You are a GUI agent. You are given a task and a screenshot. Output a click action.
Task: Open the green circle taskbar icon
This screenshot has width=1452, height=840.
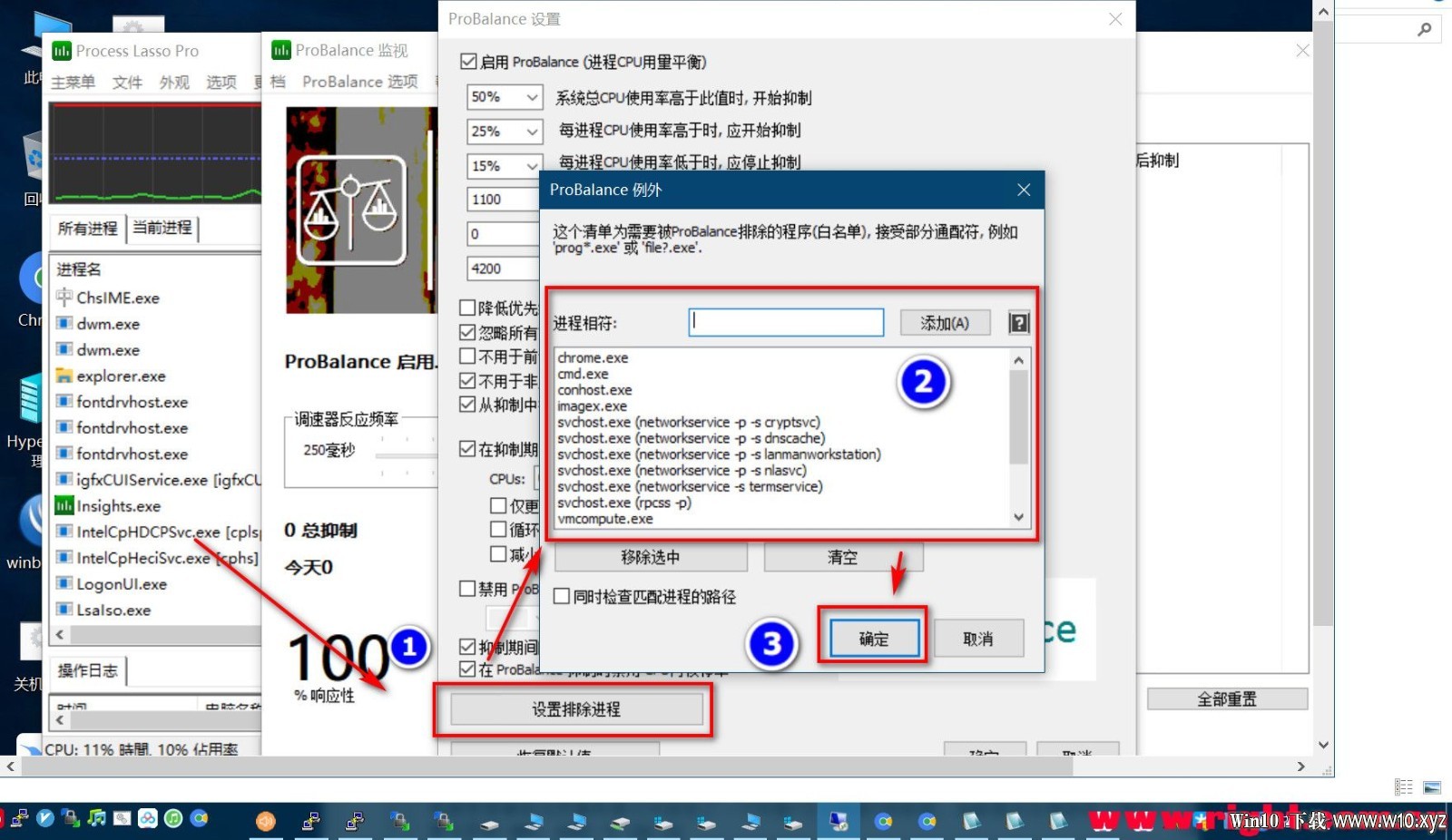[172, 817]
